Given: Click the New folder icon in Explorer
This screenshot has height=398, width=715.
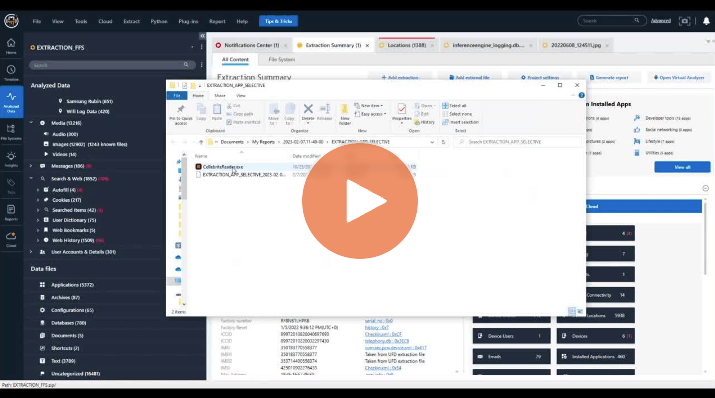Looking at the screenshot, I should [x=345, y=114].
